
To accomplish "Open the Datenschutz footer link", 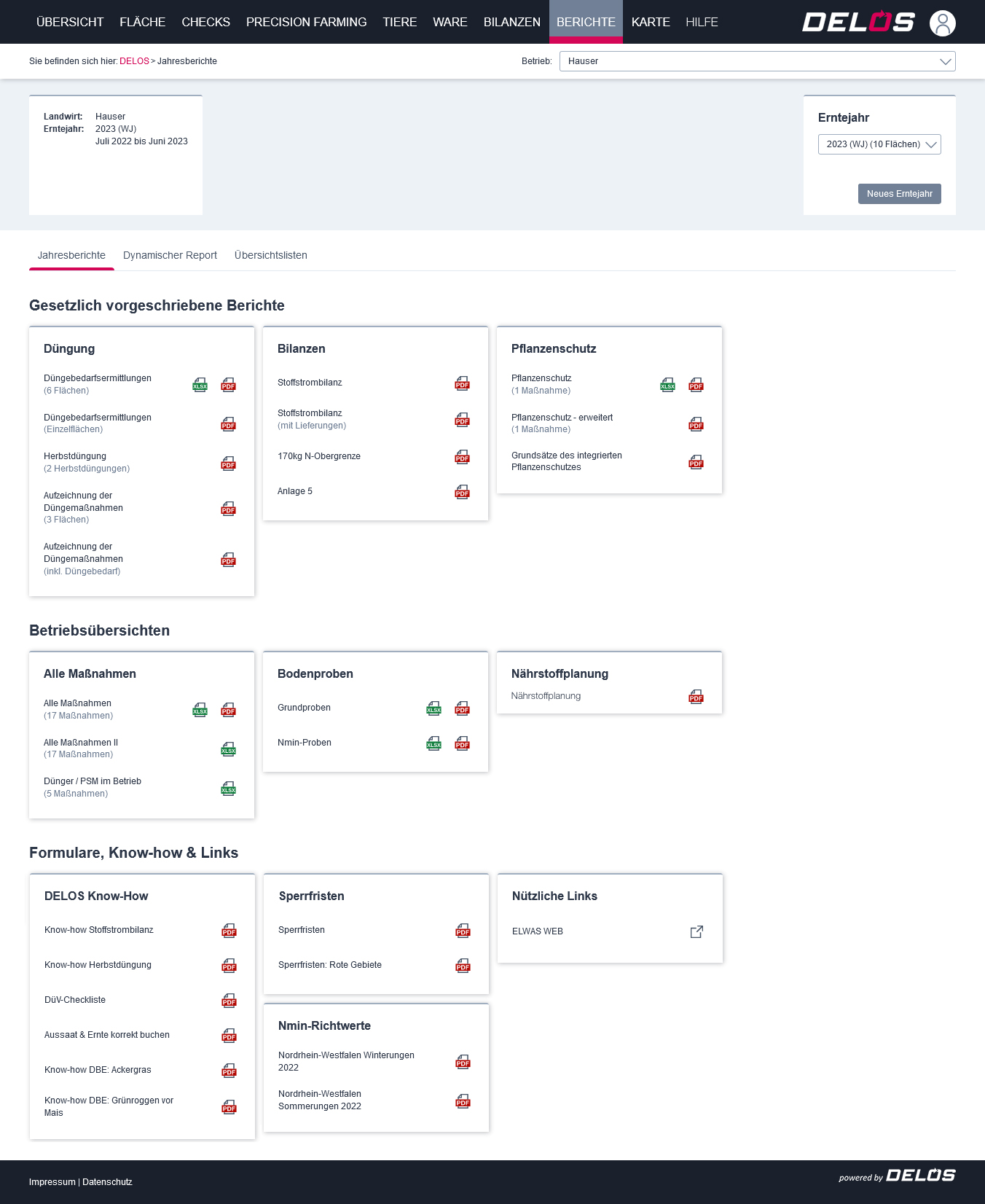I will coord(107,1182).
